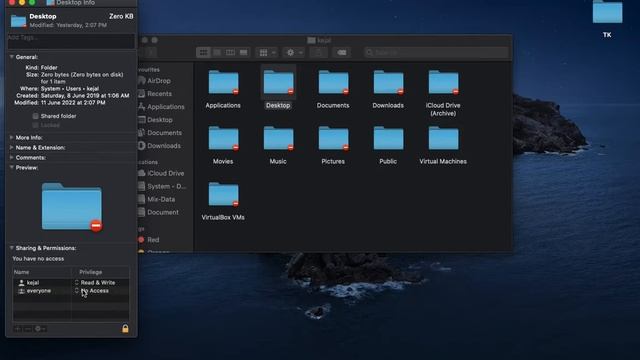Click the Desktop folder icon in Info header
The width and height of the screenshot is (640, 360).
click(18, 20)
